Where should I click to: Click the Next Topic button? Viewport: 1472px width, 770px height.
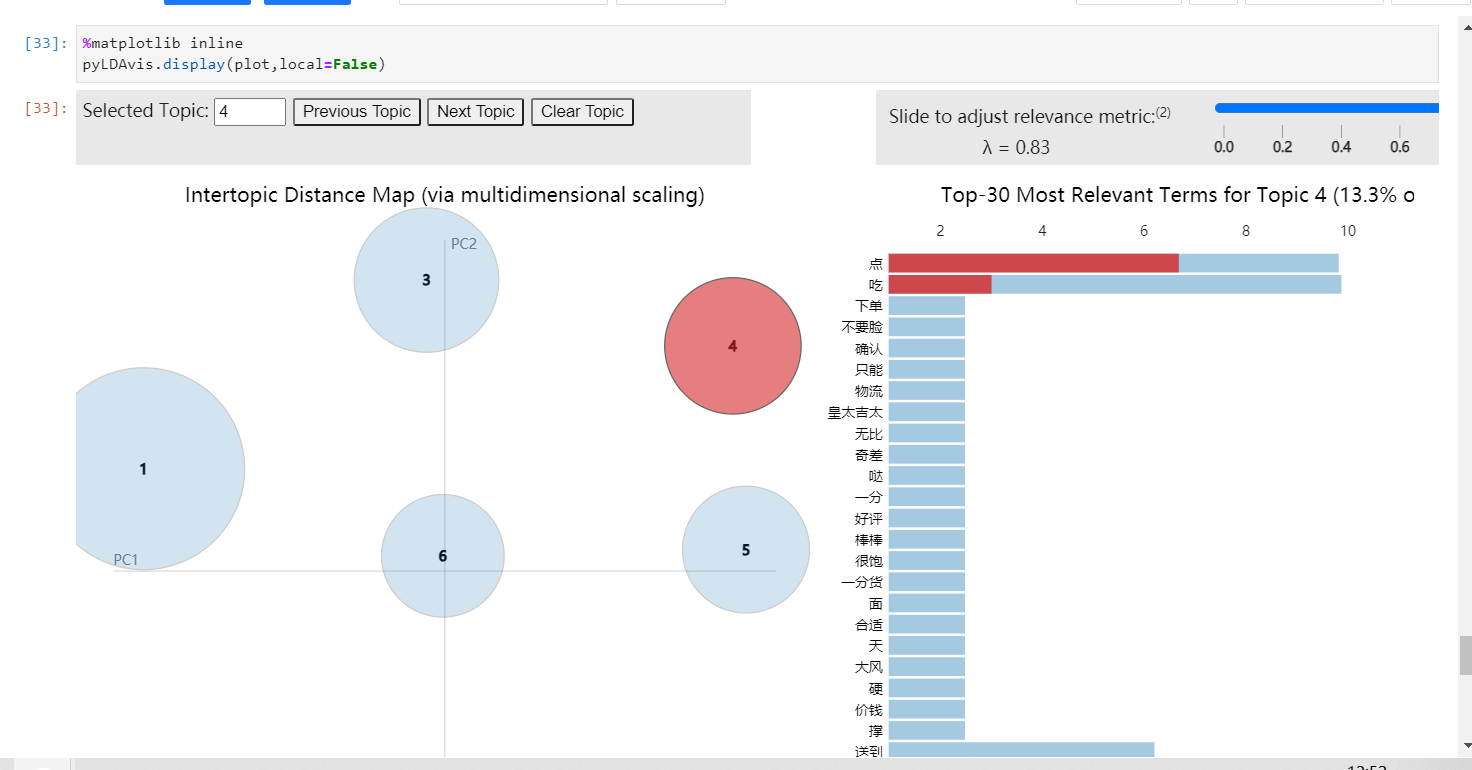click(x=476, y=112)
